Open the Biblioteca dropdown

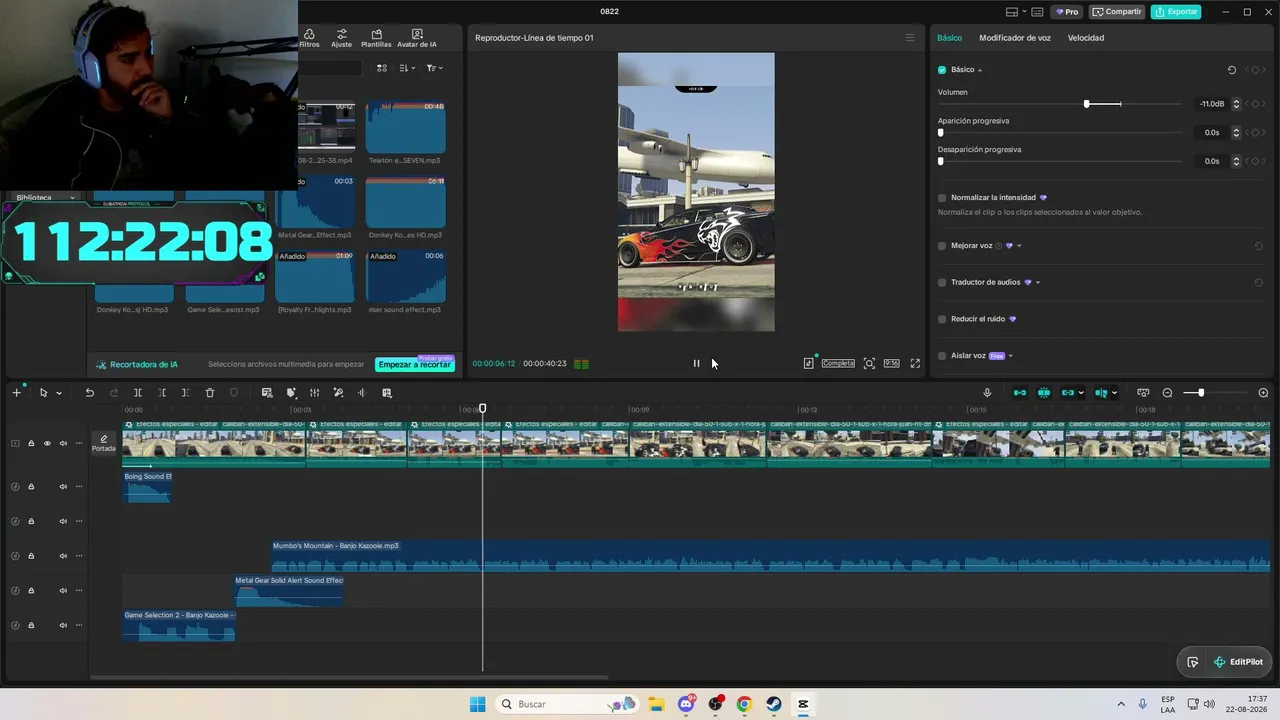click(x=45, y=197)
